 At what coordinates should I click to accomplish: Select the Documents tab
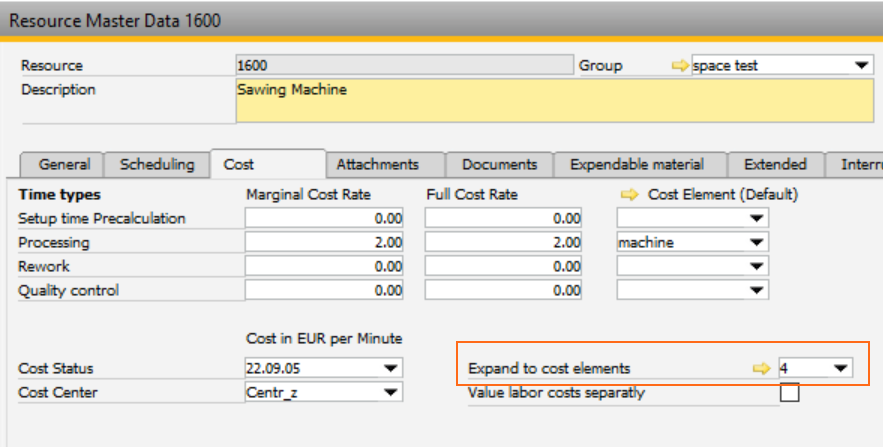click(499, 165)
